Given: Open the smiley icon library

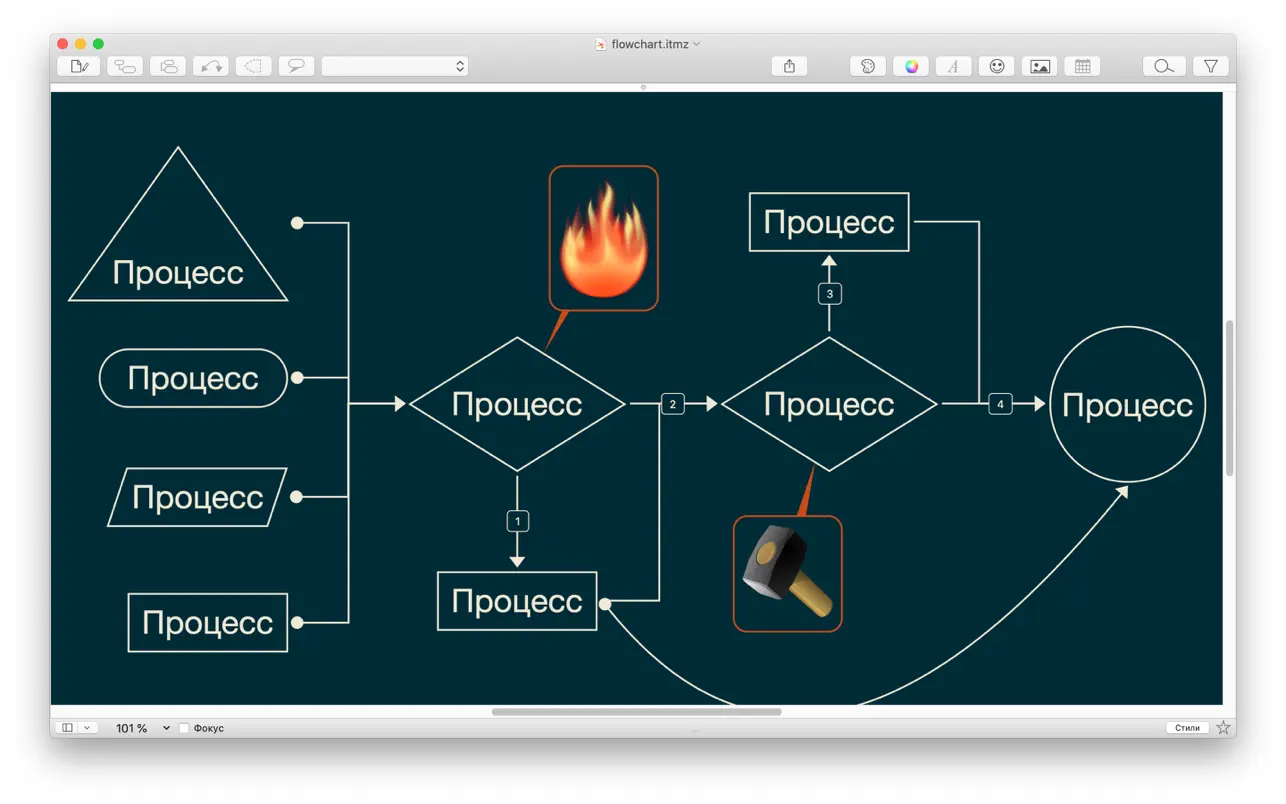Looking at the screenshot, I should click(996, 67).
